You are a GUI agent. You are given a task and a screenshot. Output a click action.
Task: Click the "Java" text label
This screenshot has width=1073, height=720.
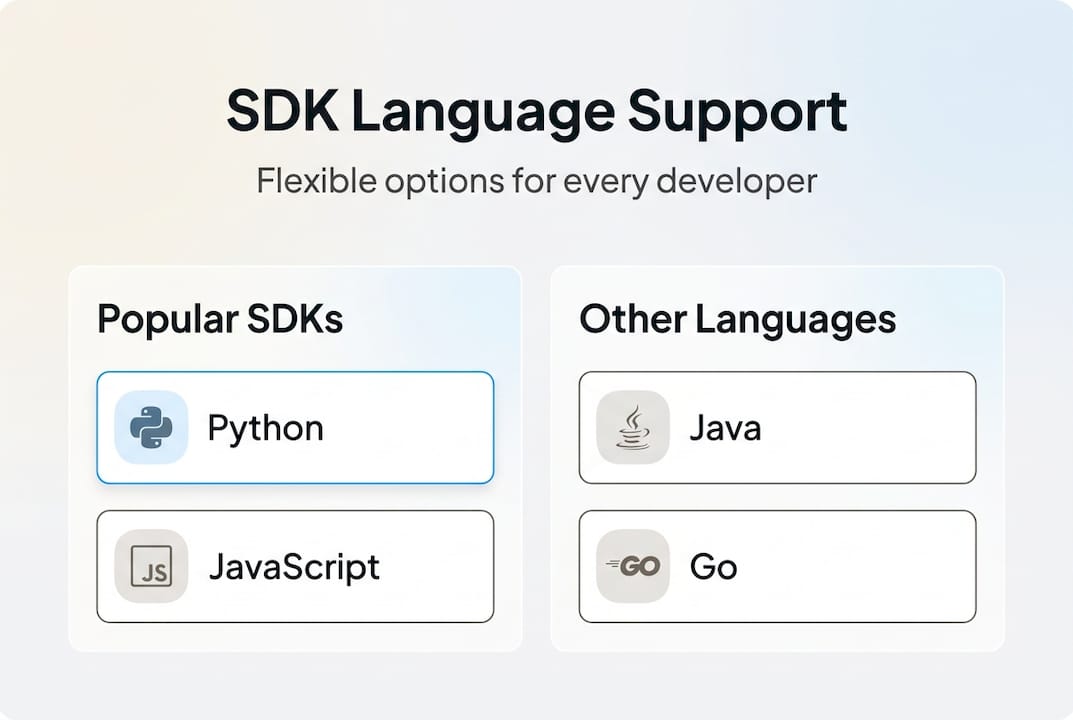click(725, 429)
